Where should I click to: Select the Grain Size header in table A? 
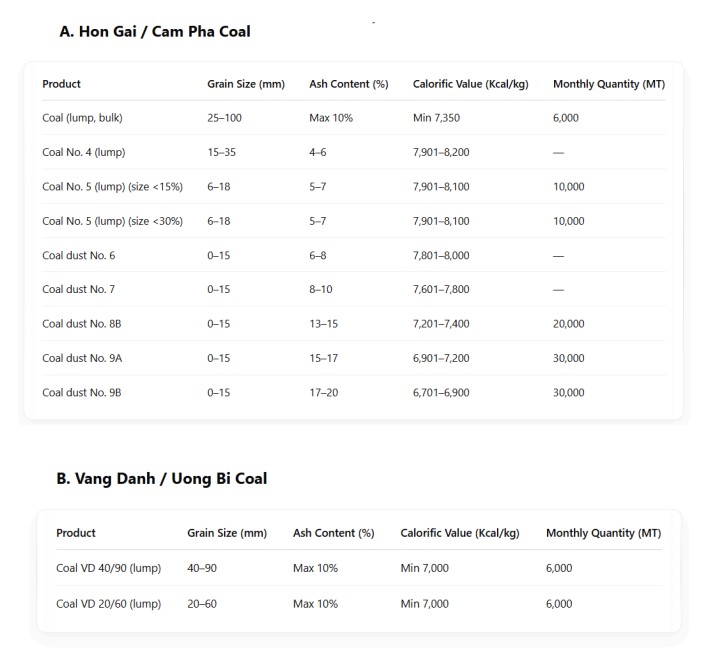pyautogui.click(x=245, y=84)
